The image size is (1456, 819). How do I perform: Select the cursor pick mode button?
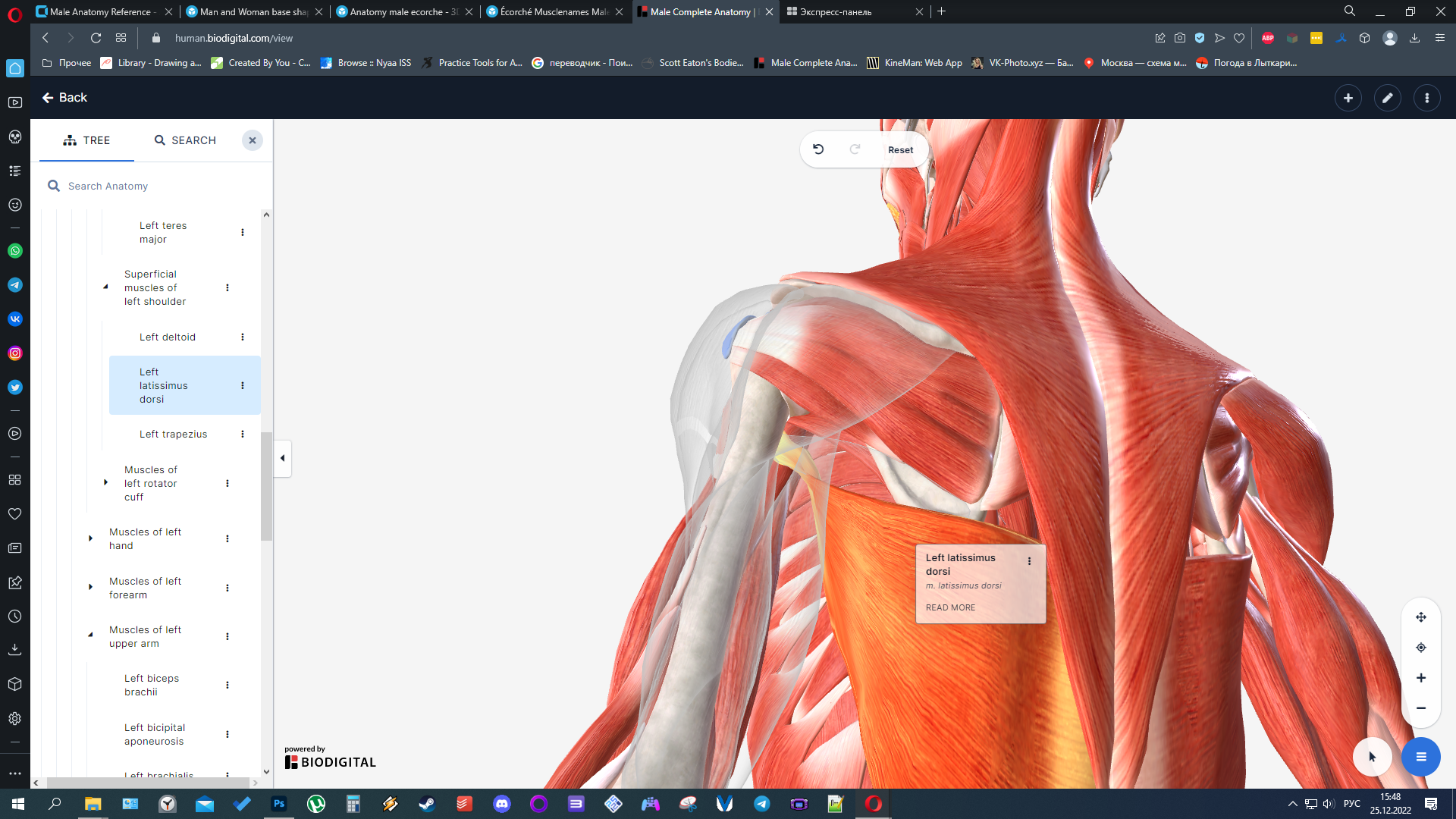pyautogui.click(x=1372, y=757)
